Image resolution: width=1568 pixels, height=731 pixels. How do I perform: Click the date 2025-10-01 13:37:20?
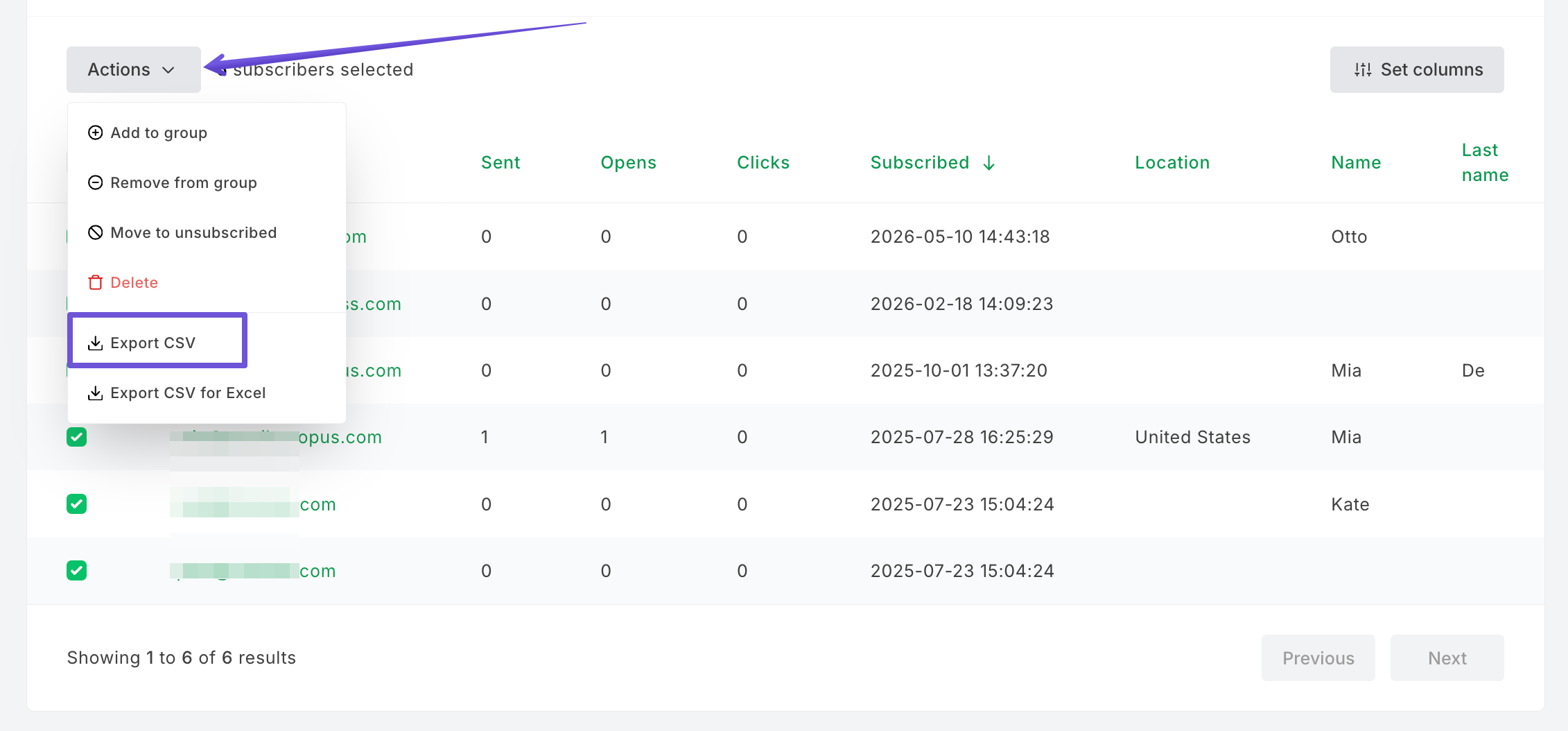tap(959, 370)
